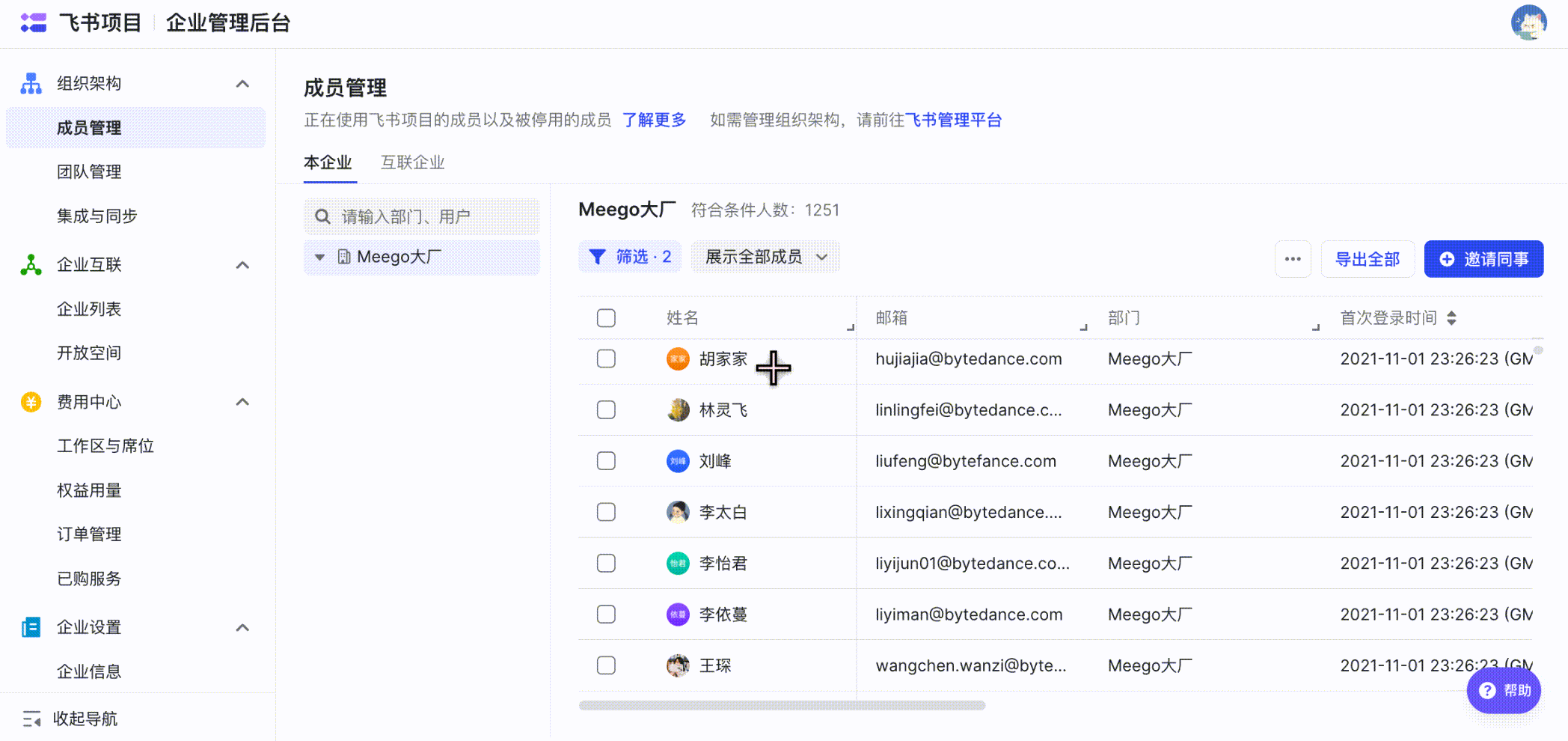Screen dimensions: 1568x741
Task: Open 工作区与席位 in the sidebar
Action: [x=105, y=446]
